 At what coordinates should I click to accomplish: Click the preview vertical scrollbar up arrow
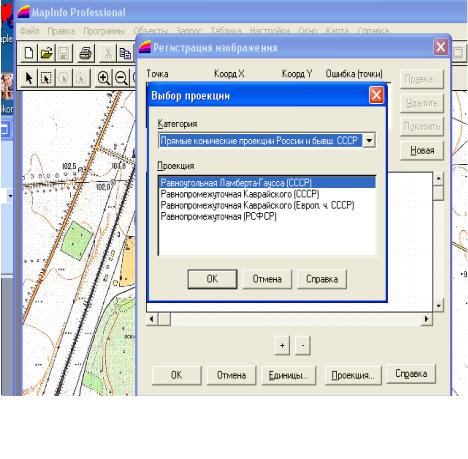coord(438,179)
